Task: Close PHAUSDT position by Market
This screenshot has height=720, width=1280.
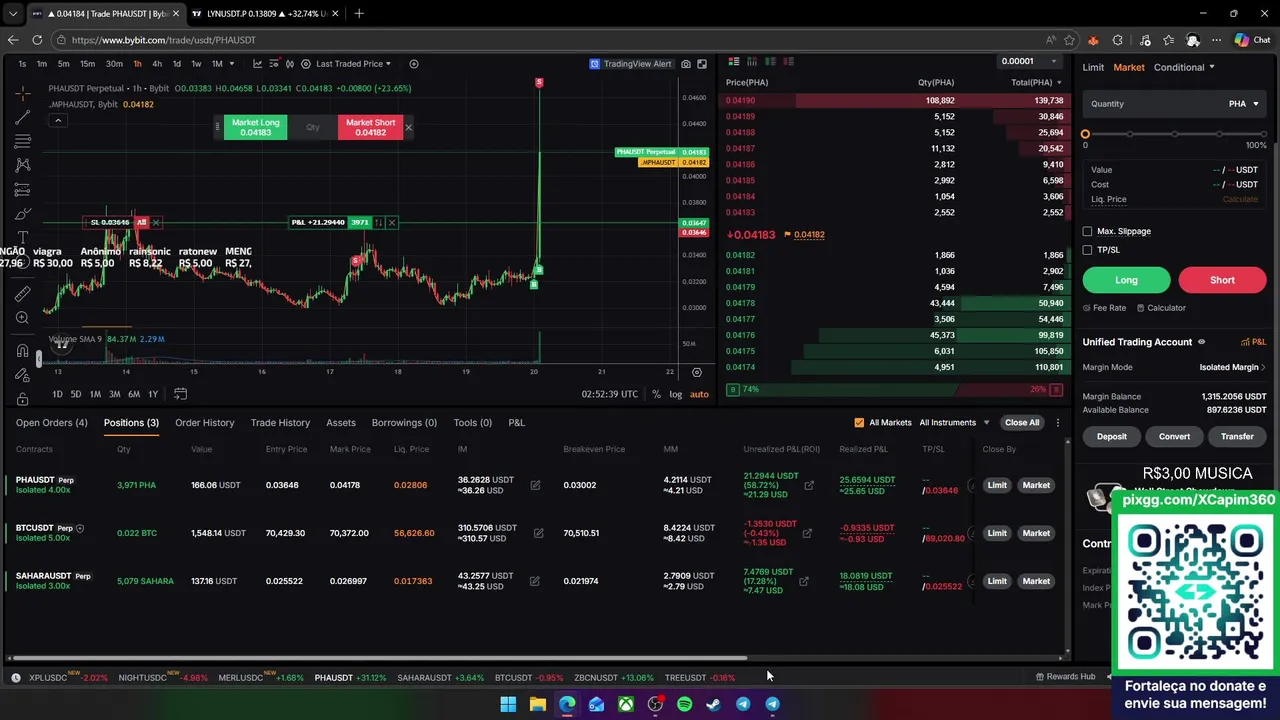Action: click(x=1036, y=485)
